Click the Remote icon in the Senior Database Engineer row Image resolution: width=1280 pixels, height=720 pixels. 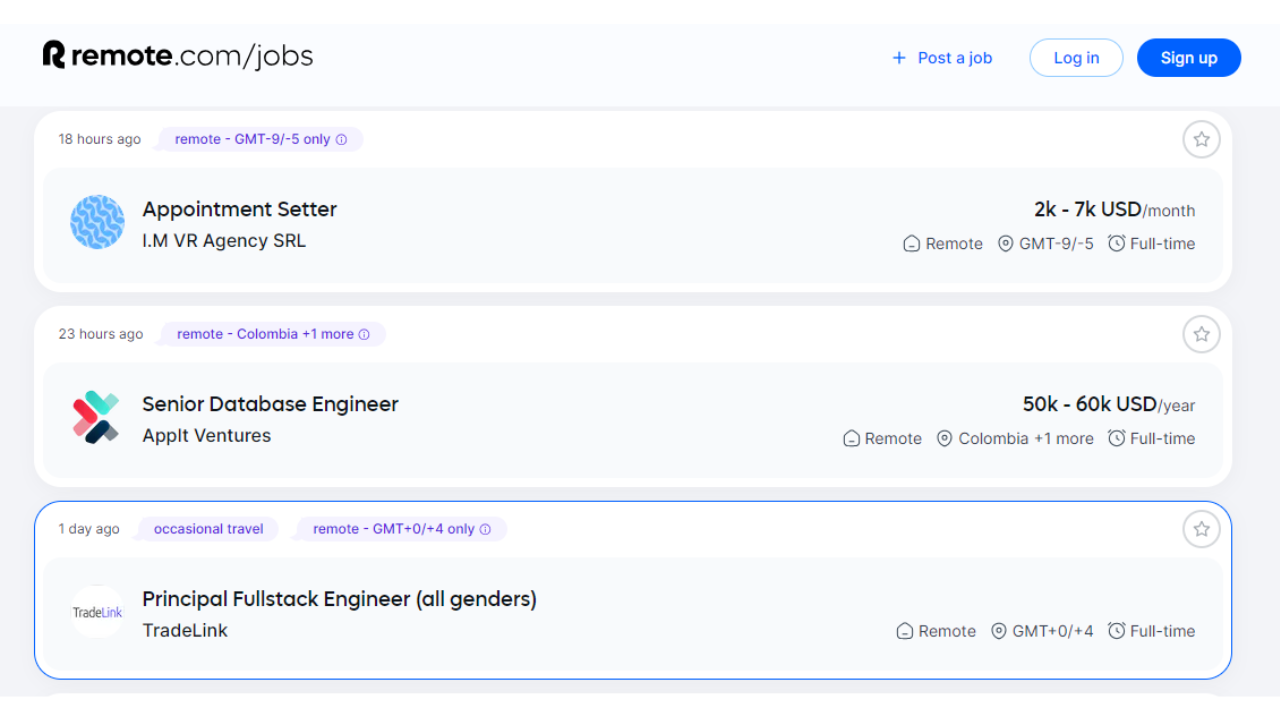pyautogui.click(x=851, y=439)
